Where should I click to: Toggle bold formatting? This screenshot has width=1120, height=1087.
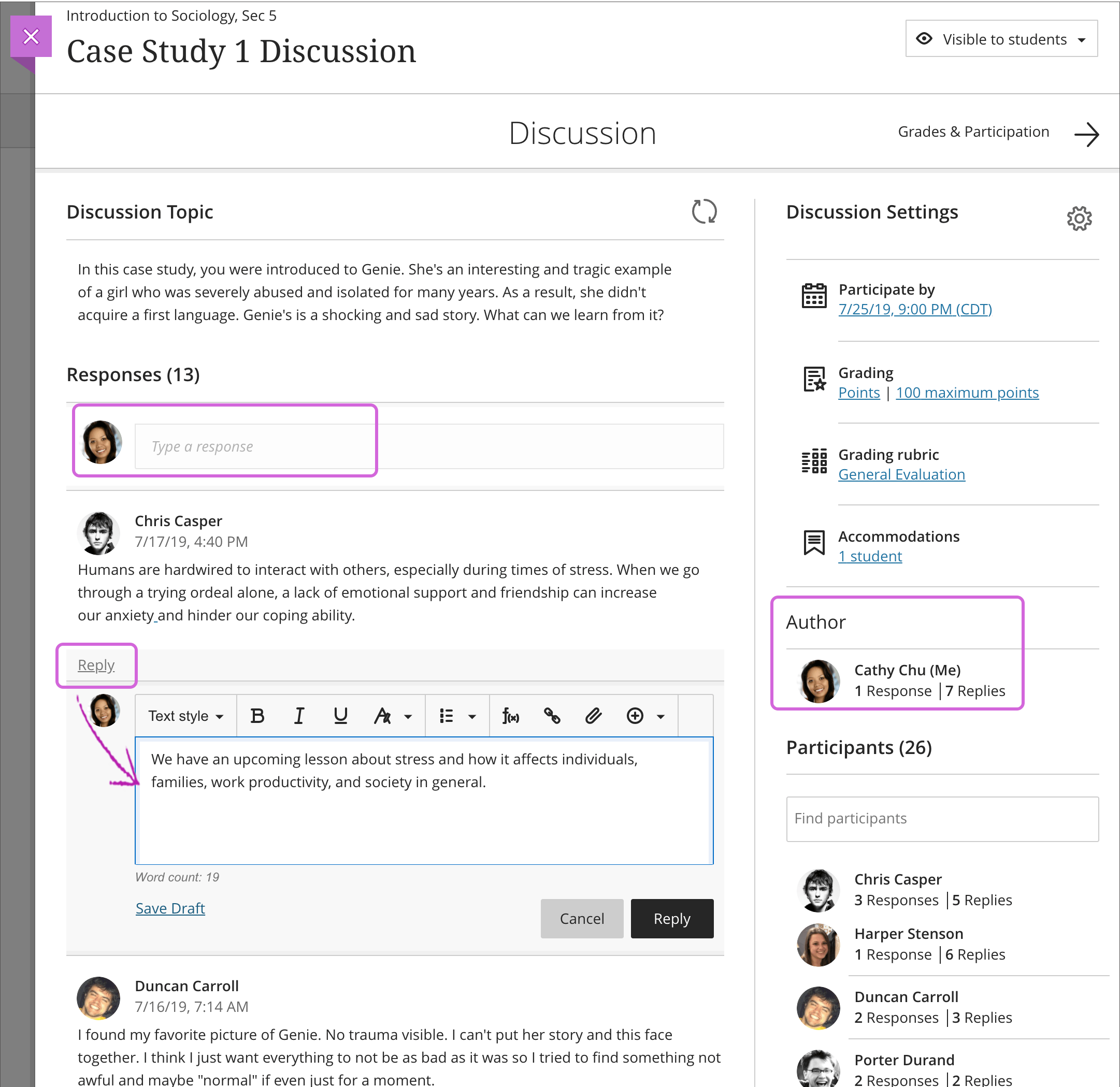click(257, 716)
